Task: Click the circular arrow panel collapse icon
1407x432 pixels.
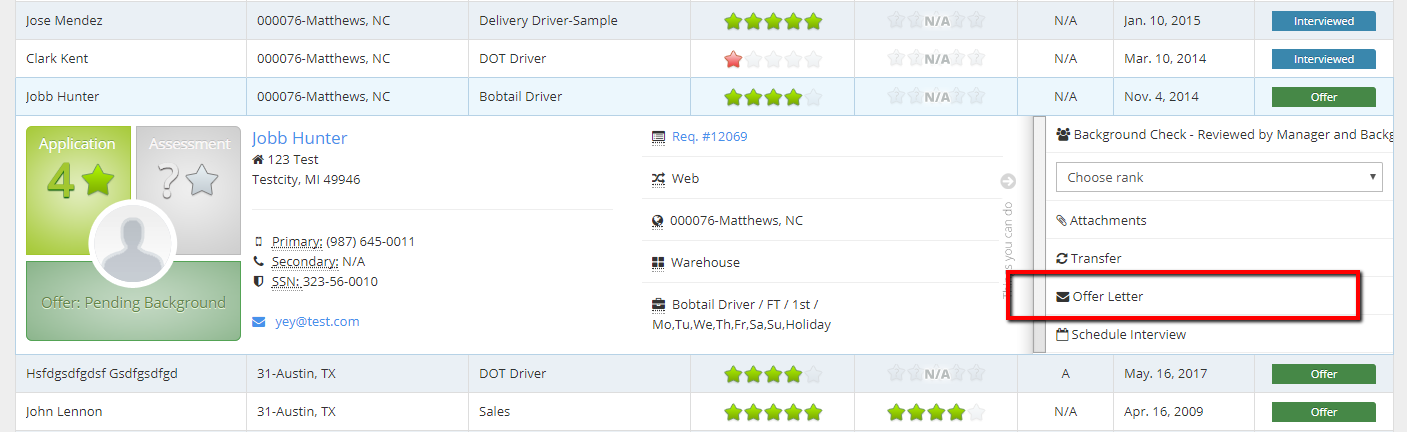Action: (x=1008, y=181)
